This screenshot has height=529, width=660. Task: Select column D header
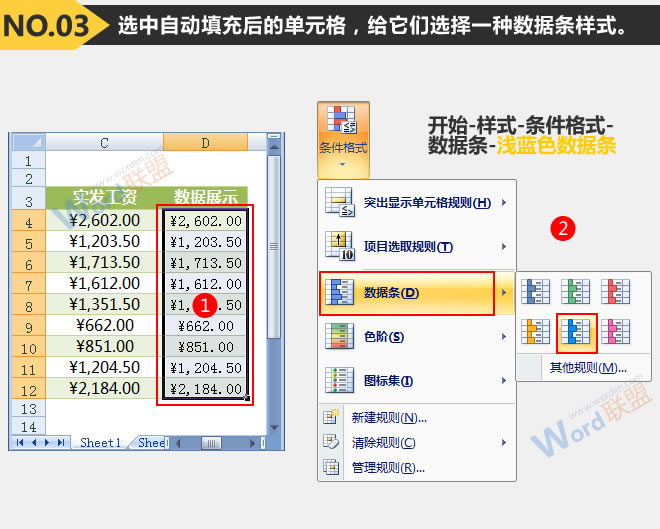[205, 143]
